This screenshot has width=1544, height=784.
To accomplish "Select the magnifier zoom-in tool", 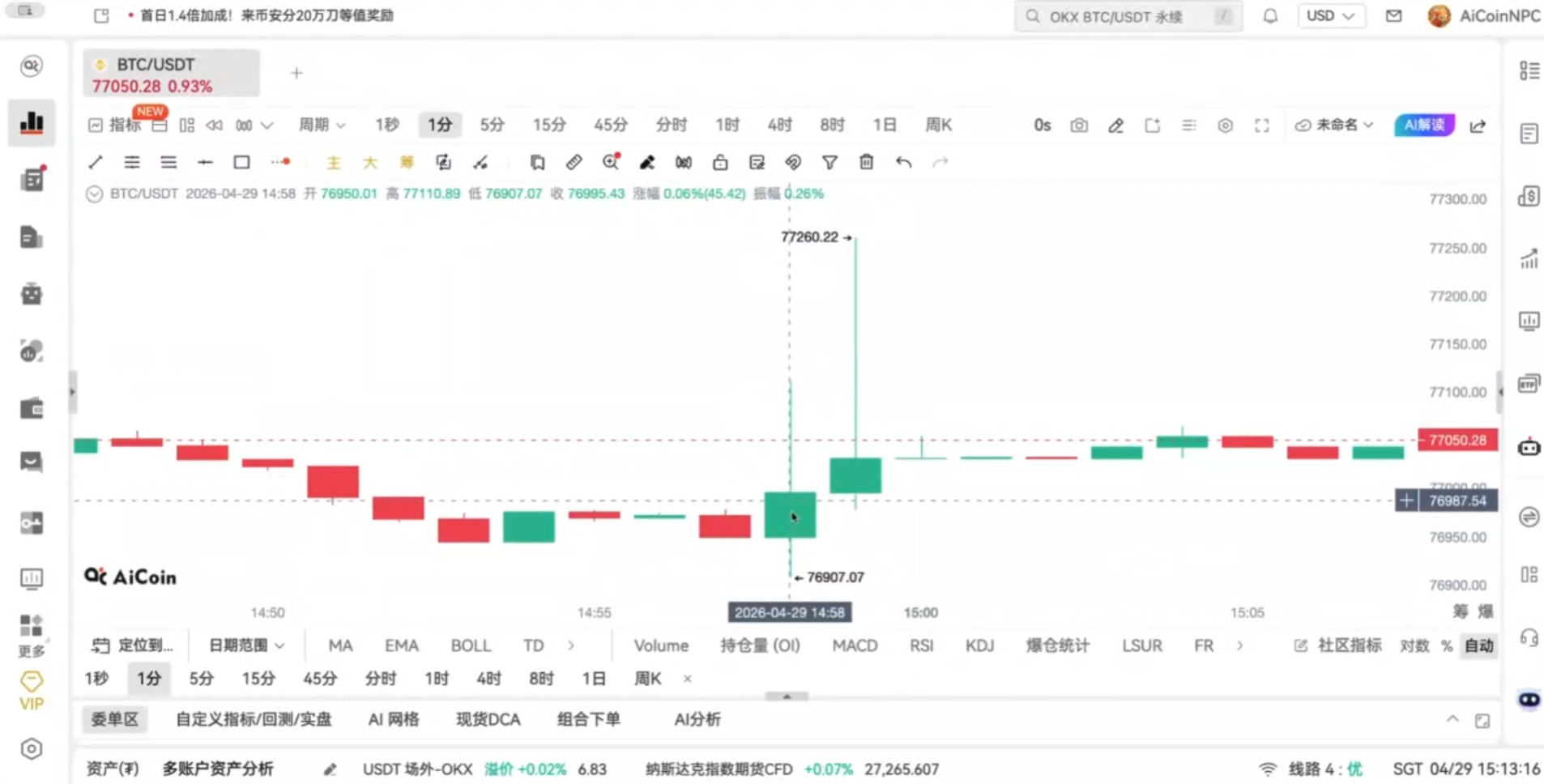I will click(x=611, y=162).
